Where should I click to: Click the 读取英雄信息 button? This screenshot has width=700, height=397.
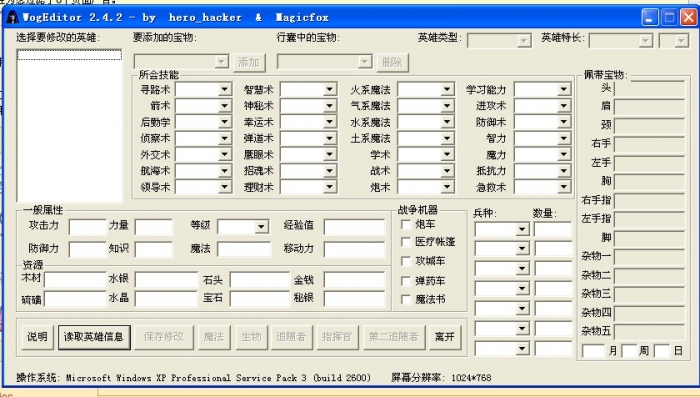pyautogui.click(x=94, y=337)
